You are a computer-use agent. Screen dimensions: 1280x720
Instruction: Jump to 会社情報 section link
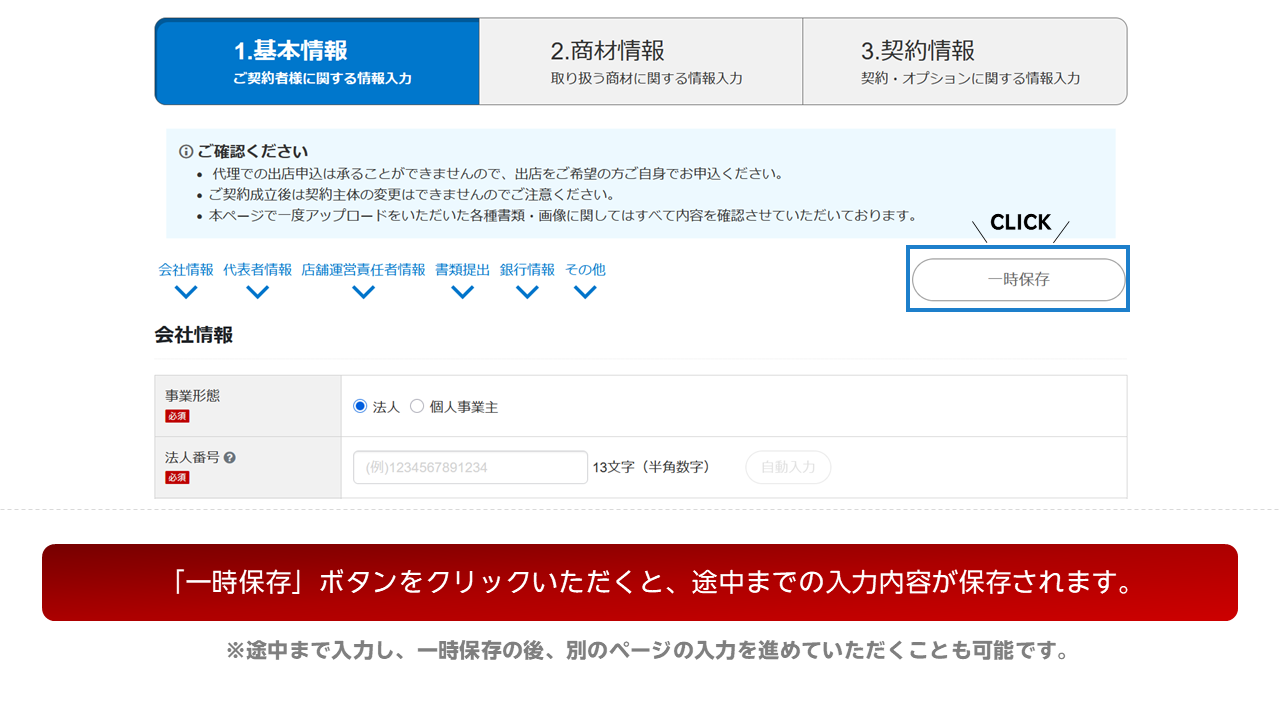click(185, 270)
